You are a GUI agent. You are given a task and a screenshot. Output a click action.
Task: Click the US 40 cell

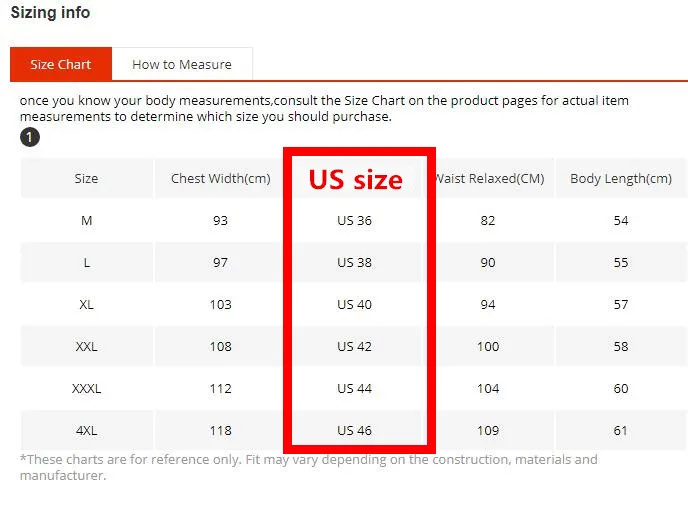pyautogui.click(x=355, y=304)
